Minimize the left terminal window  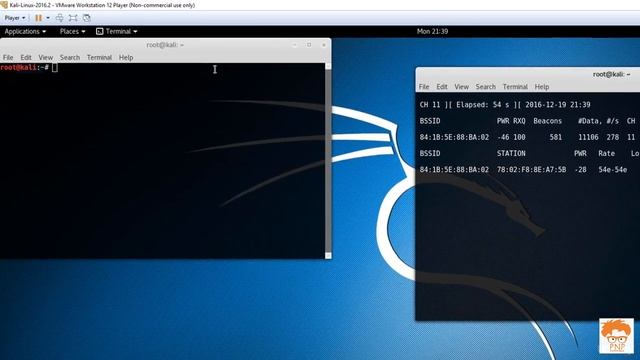294,45
